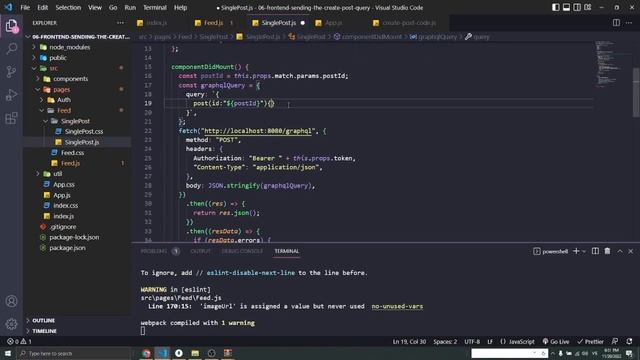
Task: Click Spaces: 2 indentation status item
Action: click(445, 341)
